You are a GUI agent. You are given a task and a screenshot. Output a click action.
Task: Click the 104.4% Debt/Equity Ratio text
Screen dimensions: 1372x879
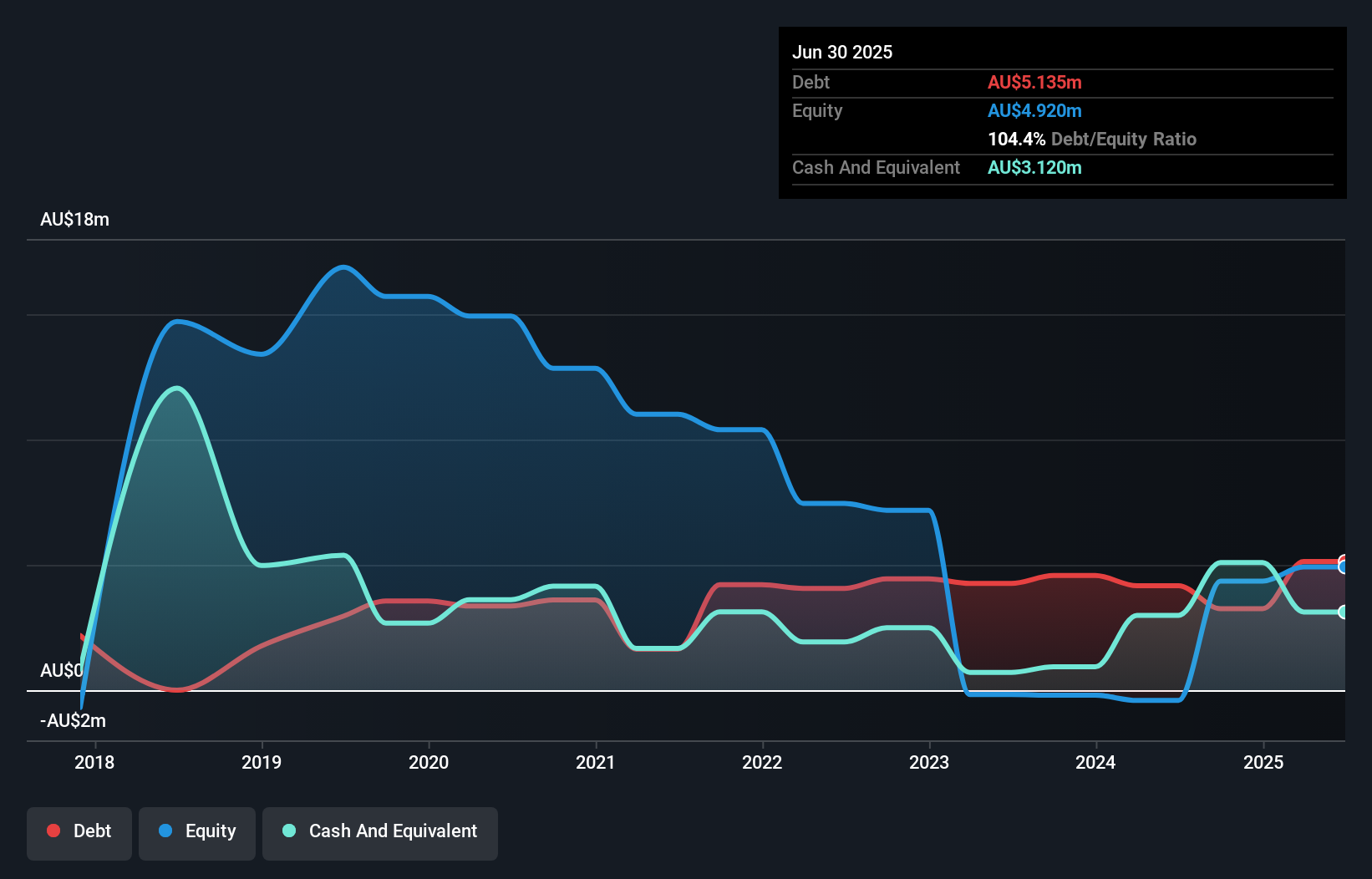point(1092,139)
